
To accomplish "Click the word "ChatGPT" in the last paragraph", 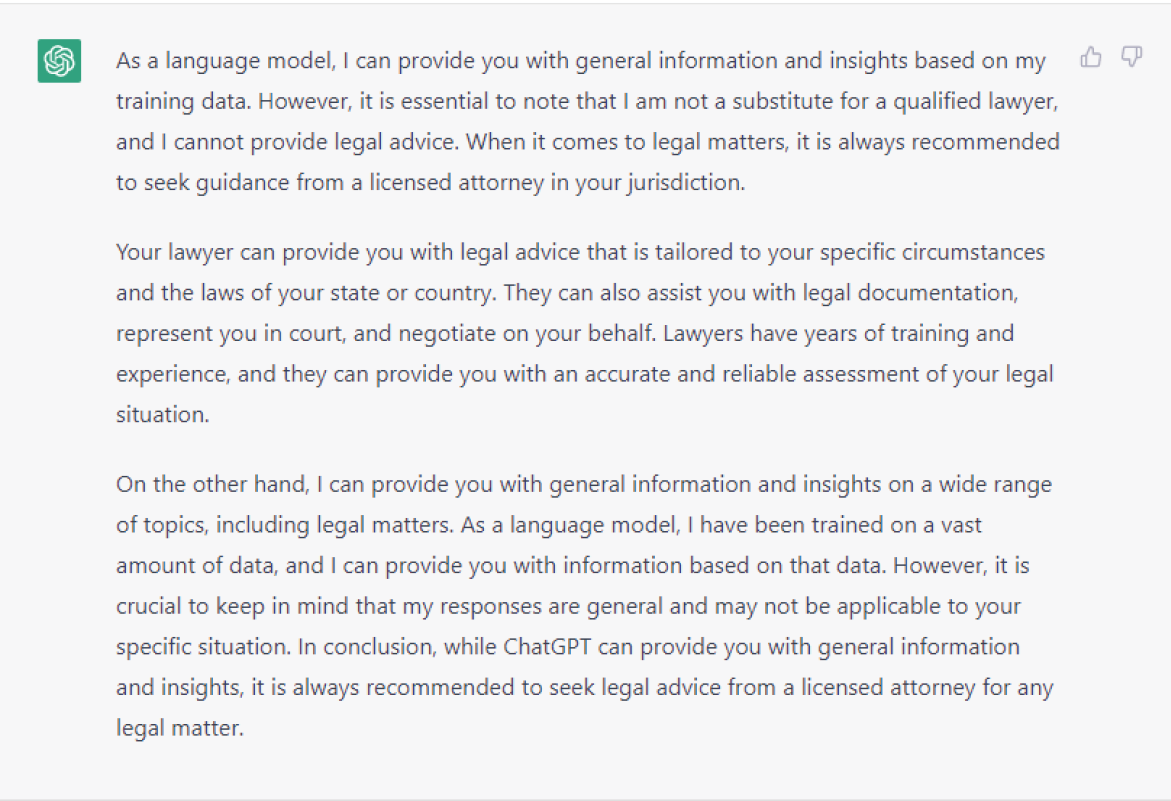I will coord(547,646).
